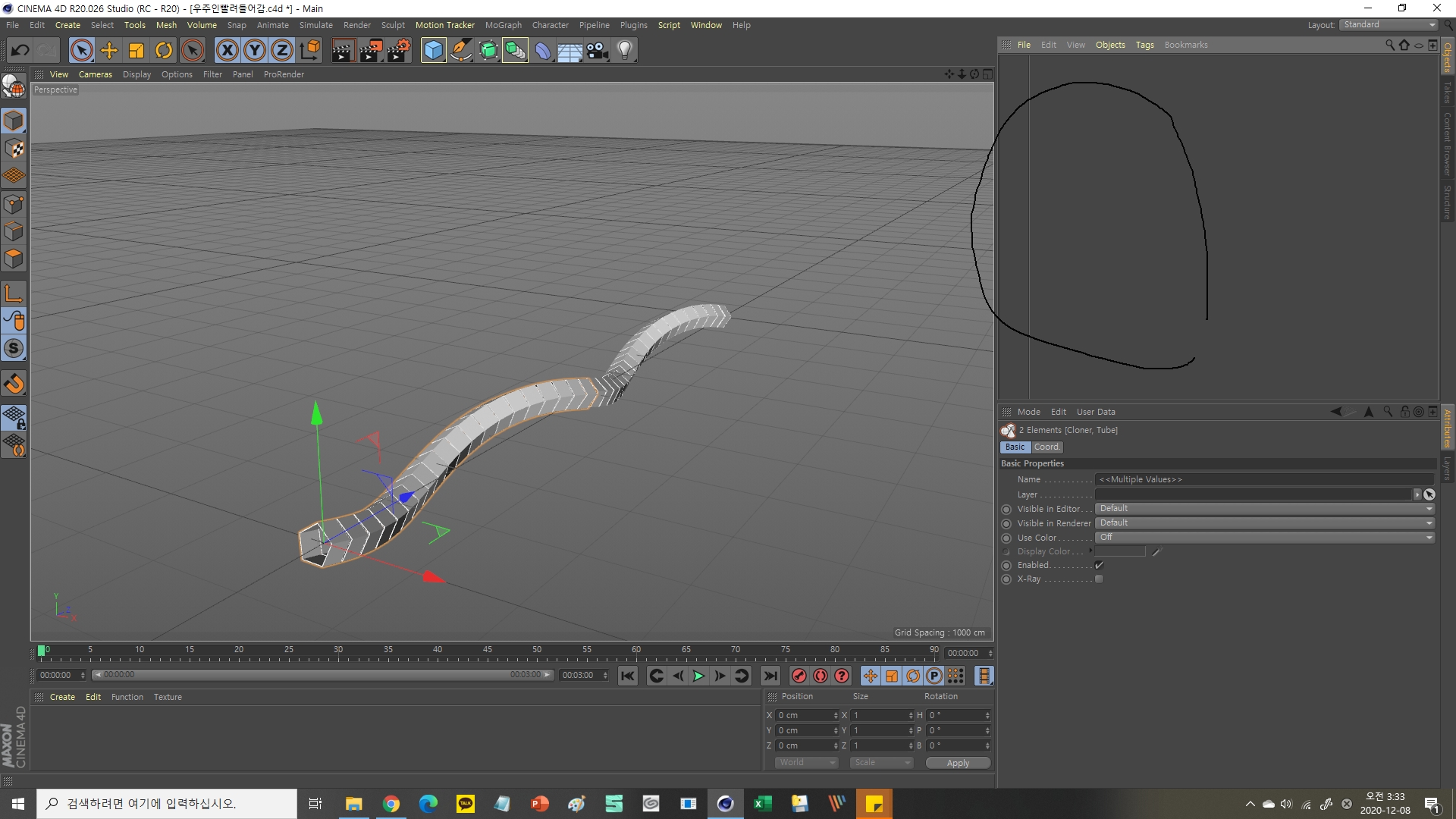Image resolution: width=1456 pixels, height=819 pixels.
Task: Go to start of animation
Action: (627, 676)
